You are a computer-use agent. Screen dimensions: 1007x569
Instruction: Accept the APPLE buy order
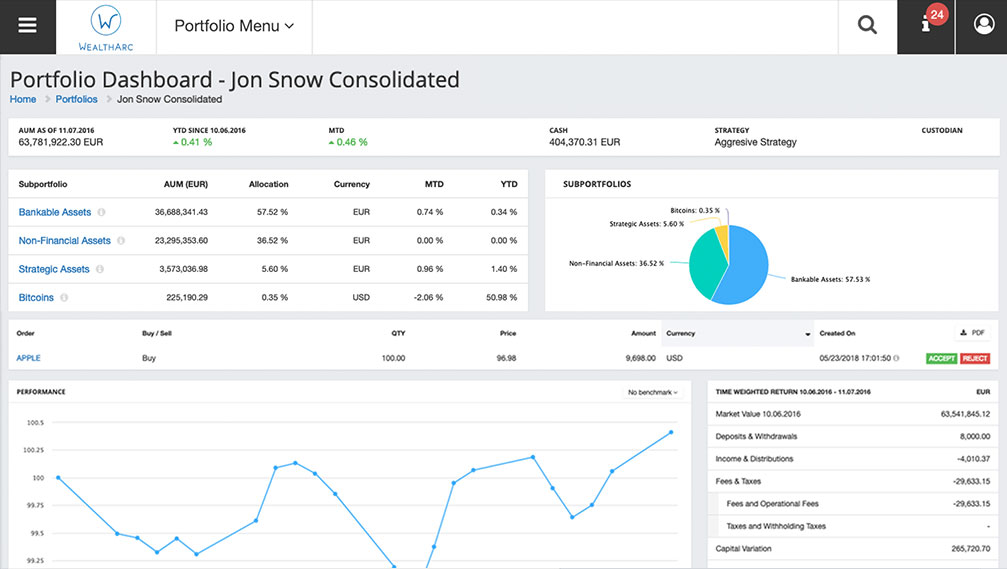point(939,358)
